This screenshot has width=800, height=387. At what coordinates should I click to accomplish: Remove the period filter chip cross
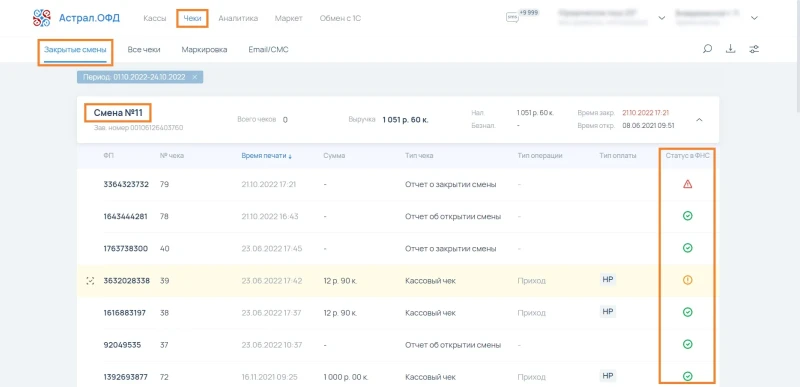(x=194, y=77)
